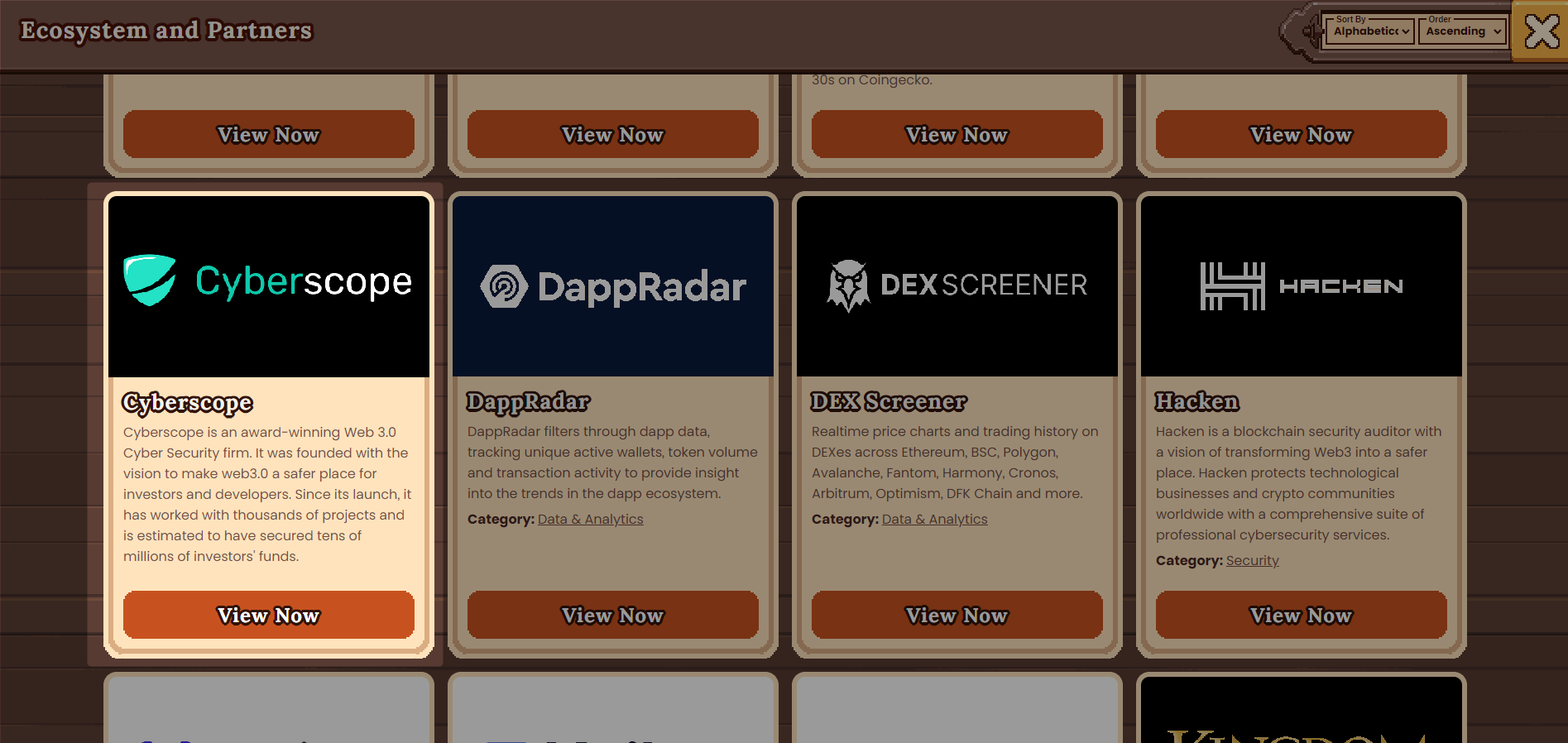Click the Coingecko card's View Now button
The height and width of the screenshot is (743, 1568).
[x=957, y=135]
